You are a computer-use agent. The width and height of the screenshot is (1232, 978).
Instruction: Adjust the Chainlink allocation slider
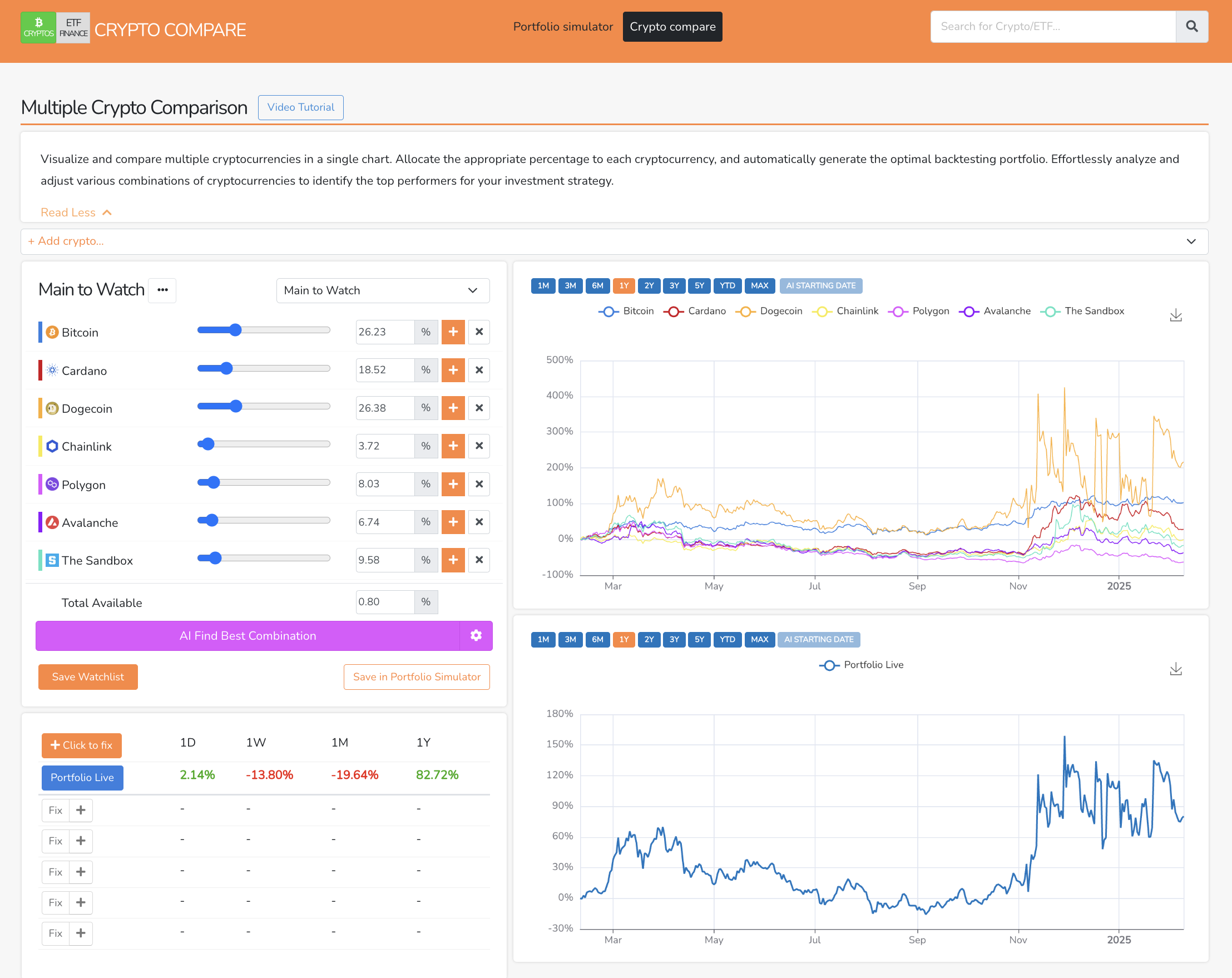[264, 444]
